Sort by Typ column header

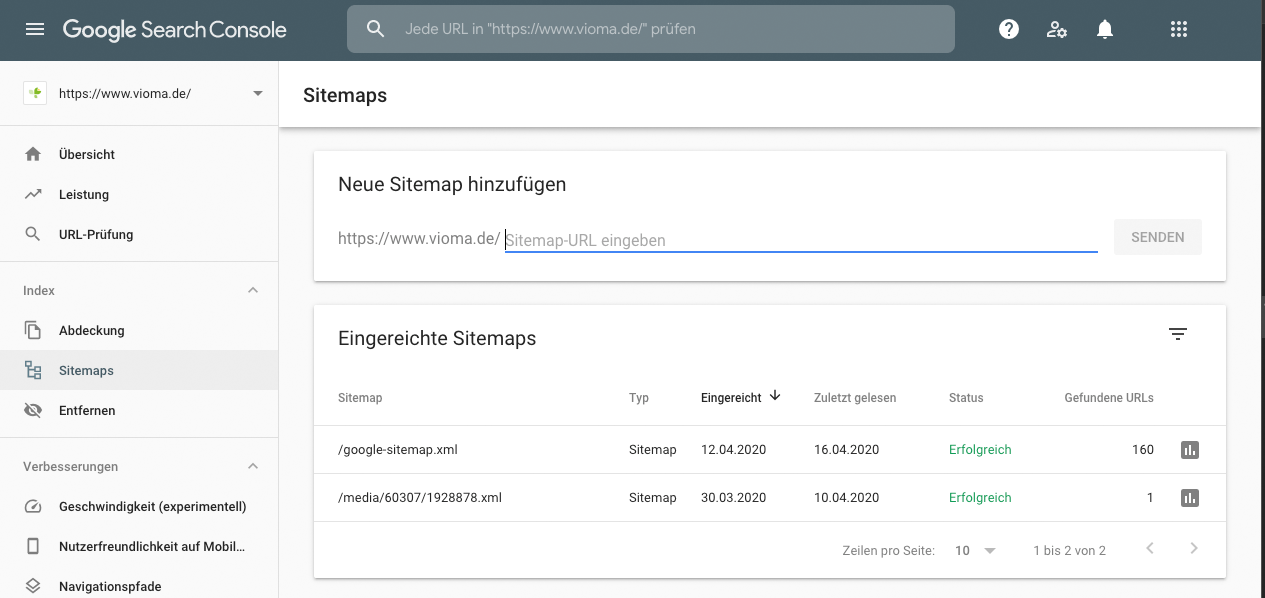click(639, 398)
